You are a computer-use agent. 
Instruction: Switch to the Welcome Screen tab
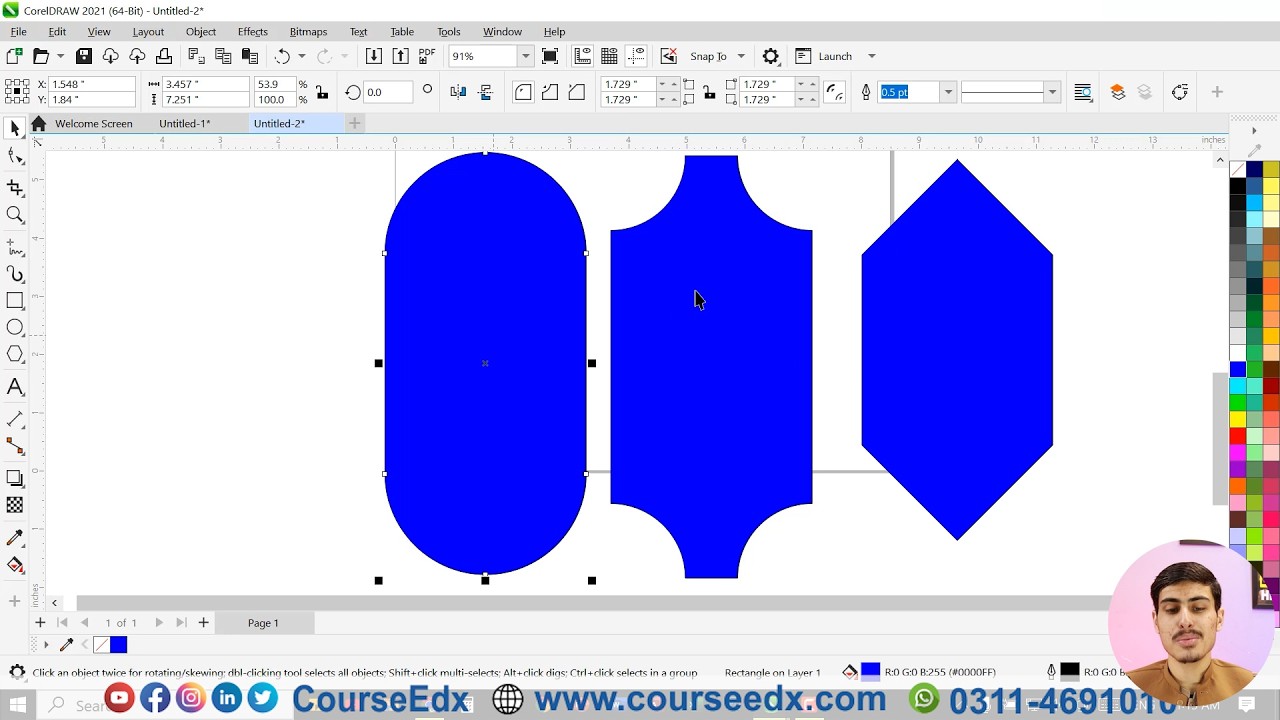(93, 123)
